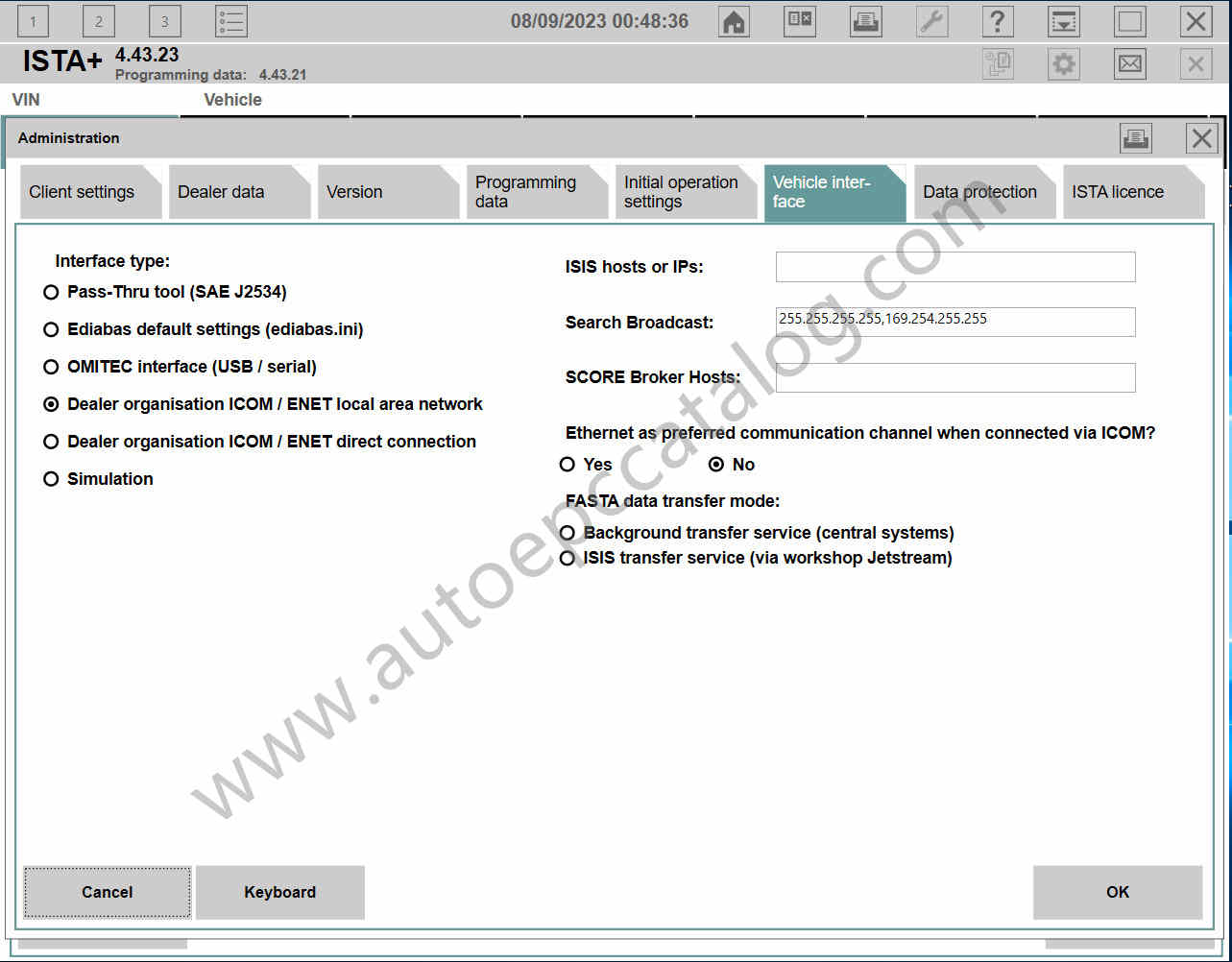Open the Version tab

click(388, 192)
